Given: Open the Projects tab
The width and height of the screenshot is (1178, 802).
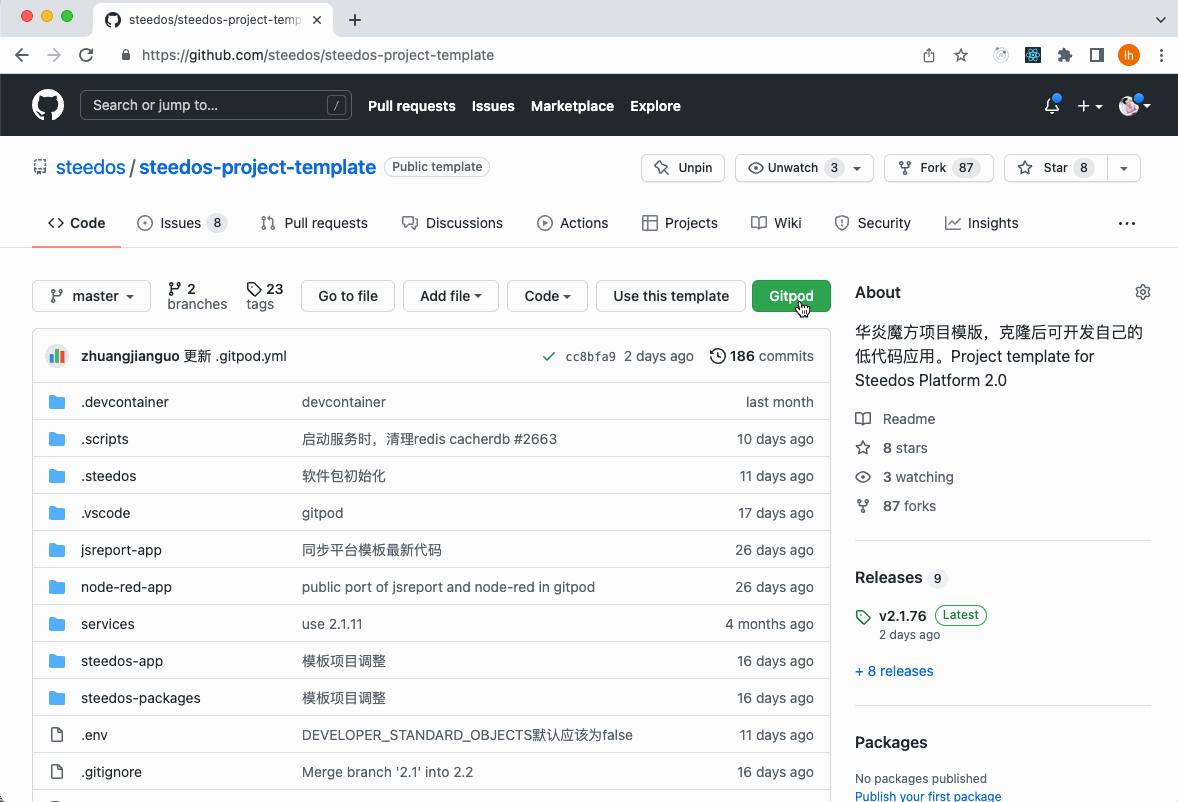Looking at the screenshot, I should click(680, 223).
